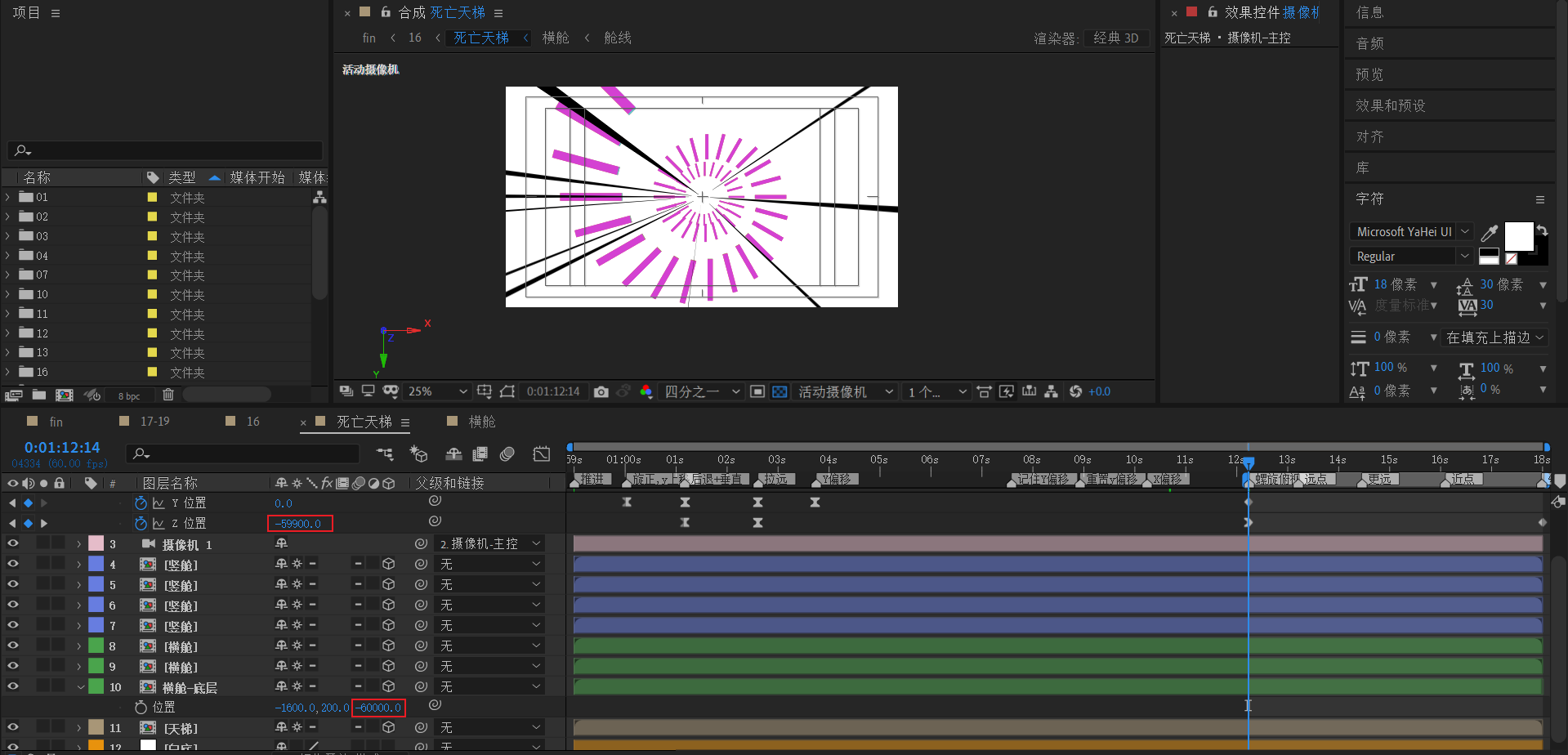This screenshot has height=755, width=1568.
Task: Open the composition mini-flowchart in timeline
Action: click(385, 453)
